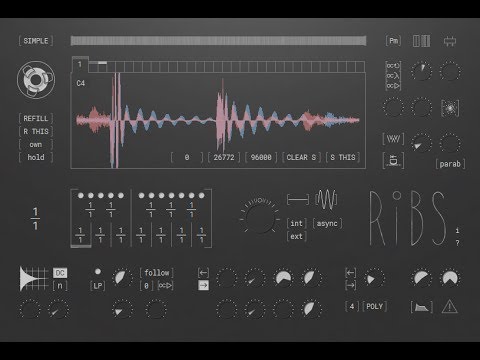Click the cup icon beside parab
Viewport: 480px width, 360px height.
coord(393,160)
